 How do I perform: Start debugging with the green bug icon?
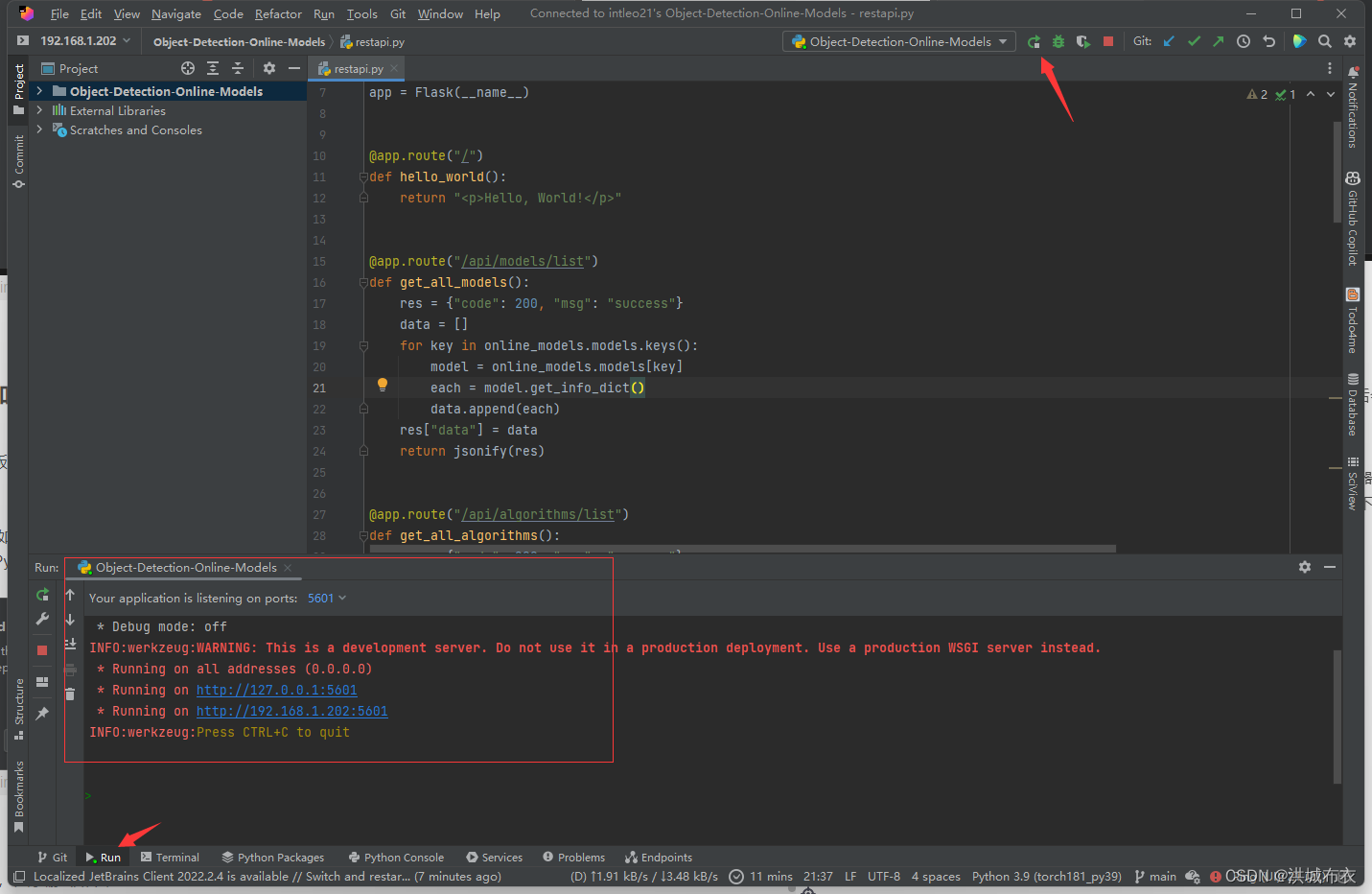pyautogui.click(x=1058, y=41)
